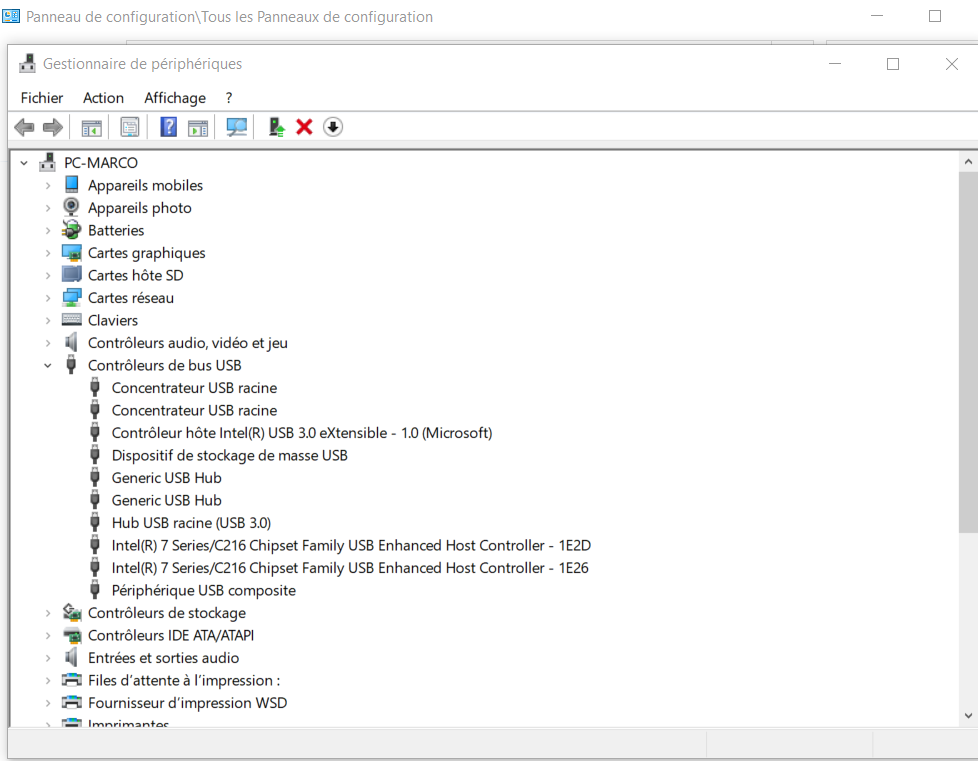
Task: Click the Update driver icon
Action: (x=276, y=127)
